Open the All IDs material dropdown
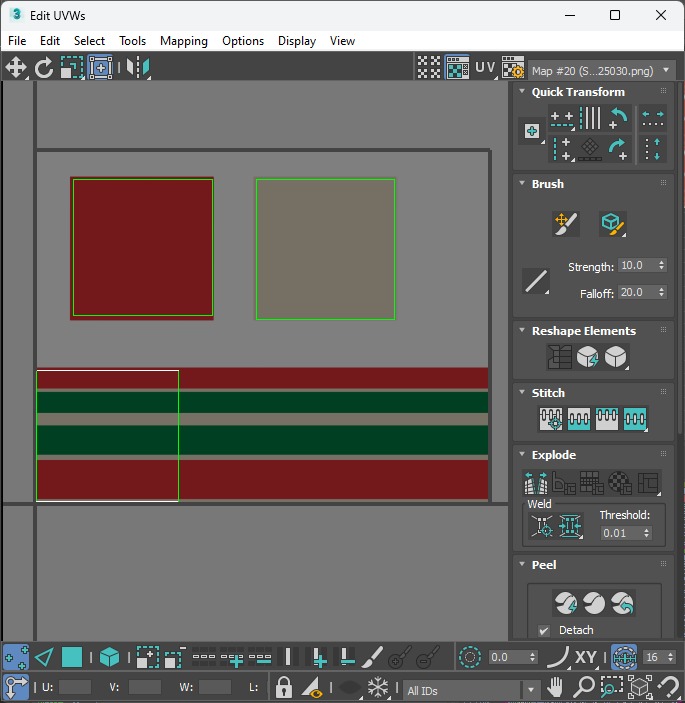The image size is (685, 703). click(x=471, y=690)
